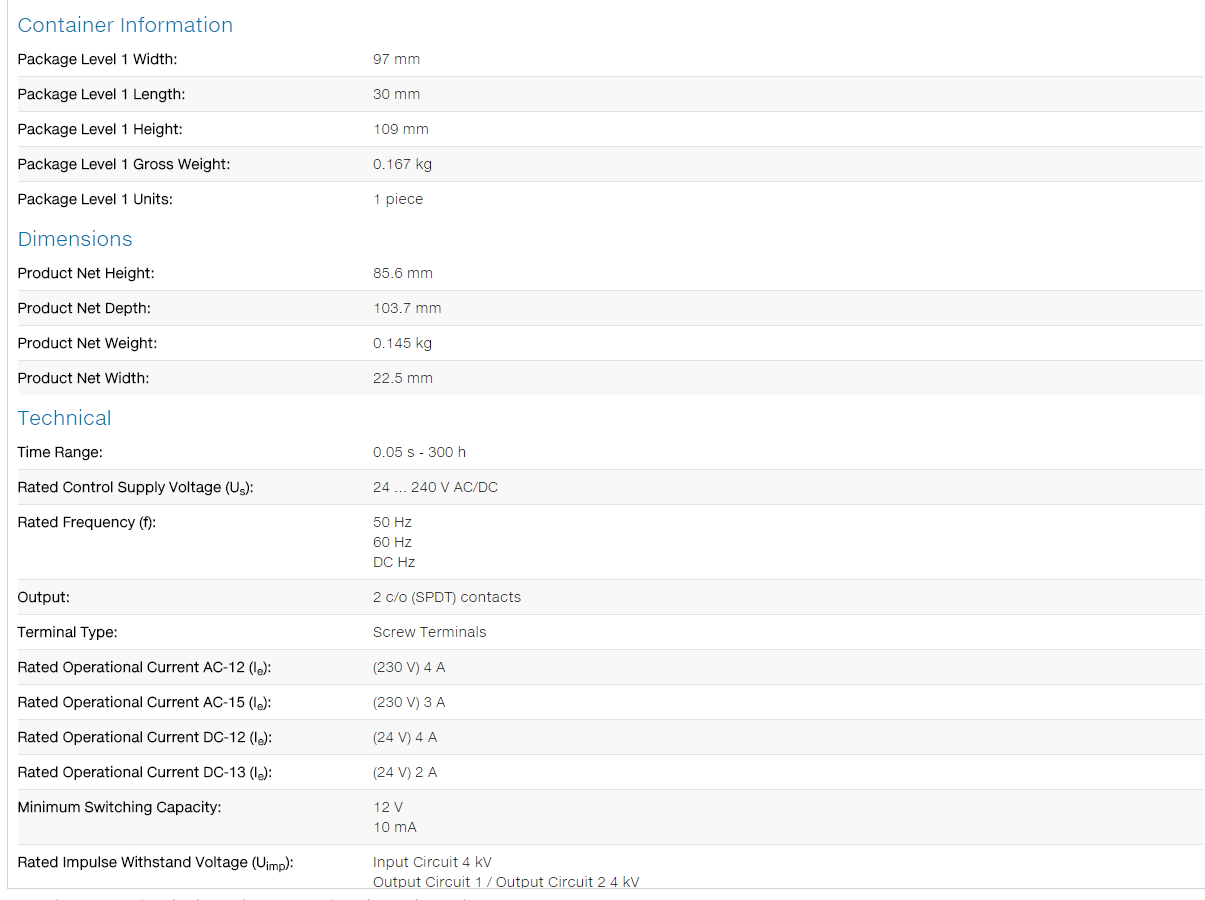Select the Package Level 1 Length label

101,94
